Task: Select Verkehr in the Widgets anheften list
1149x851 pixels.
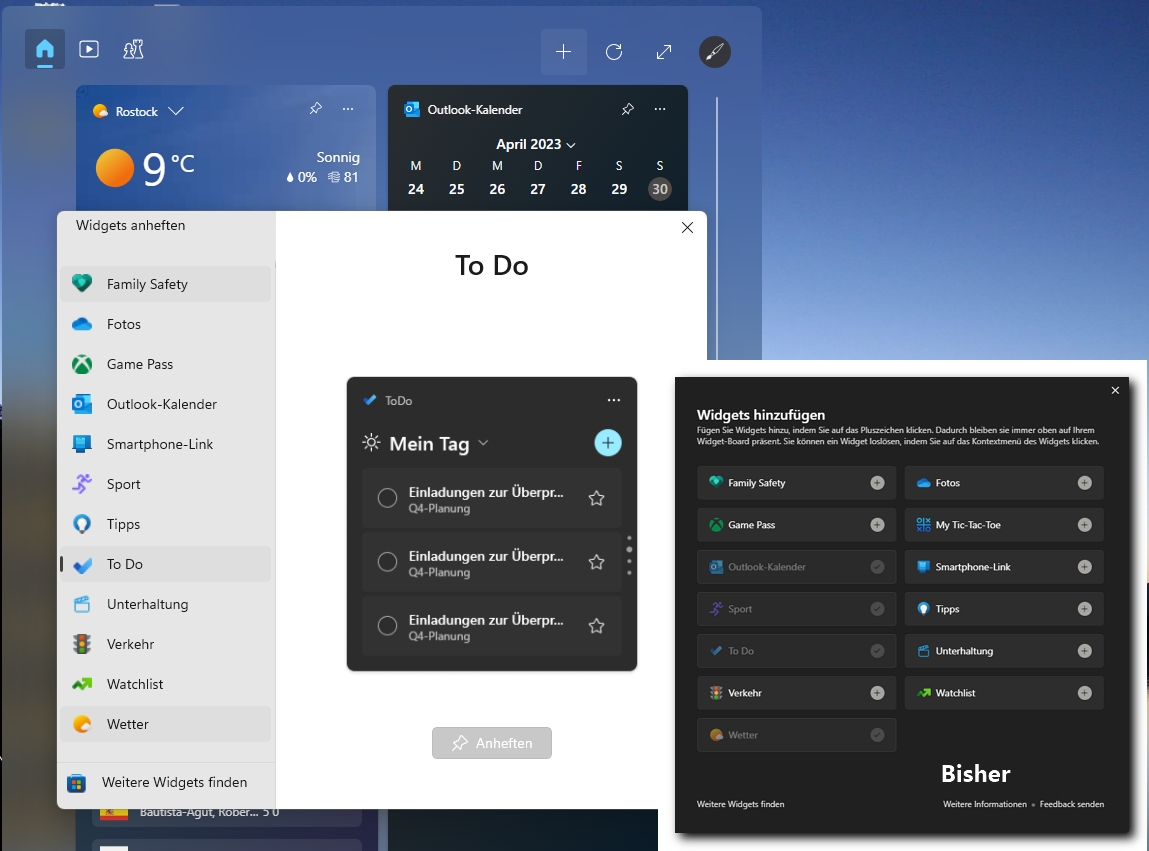Action: pos(166,644)
